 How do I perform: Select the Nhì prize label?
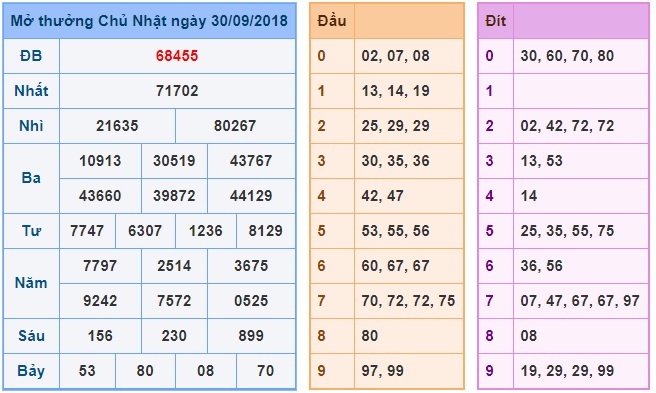pyautogui.click(x=31, y=126)
